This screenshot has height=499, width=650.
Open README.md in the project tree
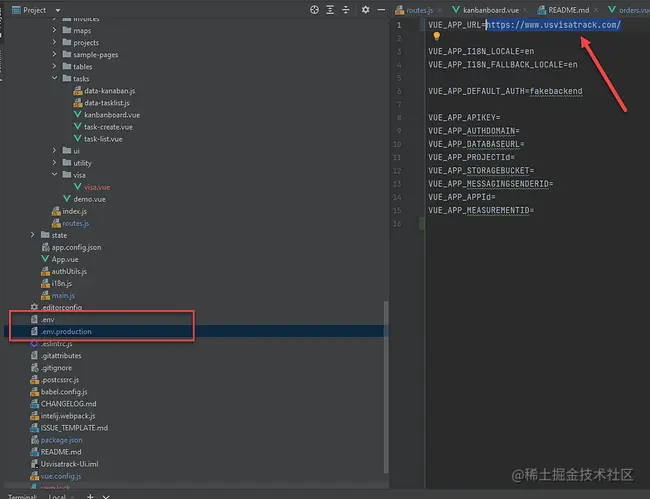pyautogui.click(x=61, y=452)
